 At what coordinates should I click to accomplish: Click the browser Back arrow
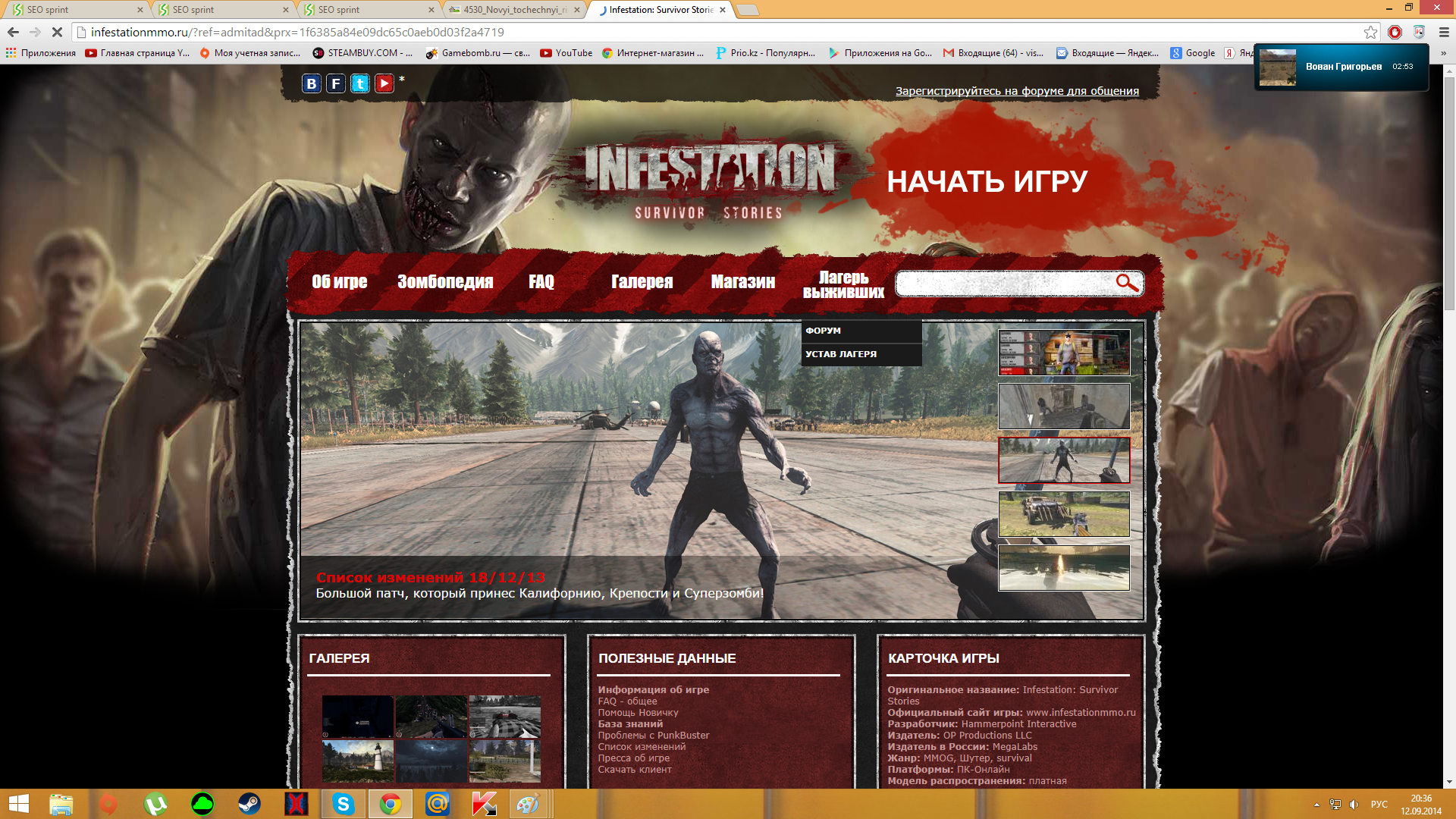pyautogui.click(x=13, y=32)
